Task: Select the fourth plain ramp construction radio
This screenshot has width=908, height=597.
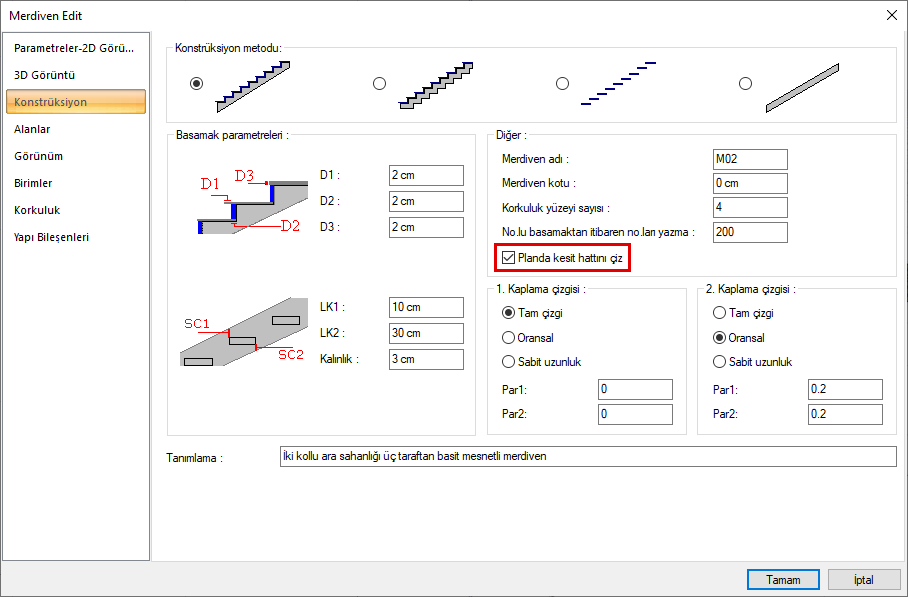Action: click(x=745, y=83)
